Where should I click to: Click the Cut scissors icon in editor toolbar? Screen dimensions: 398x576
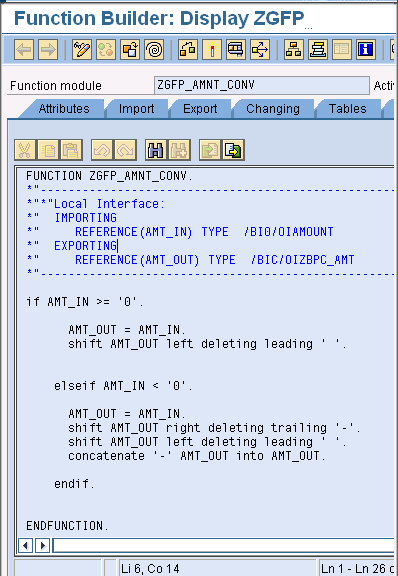point(25,150)
